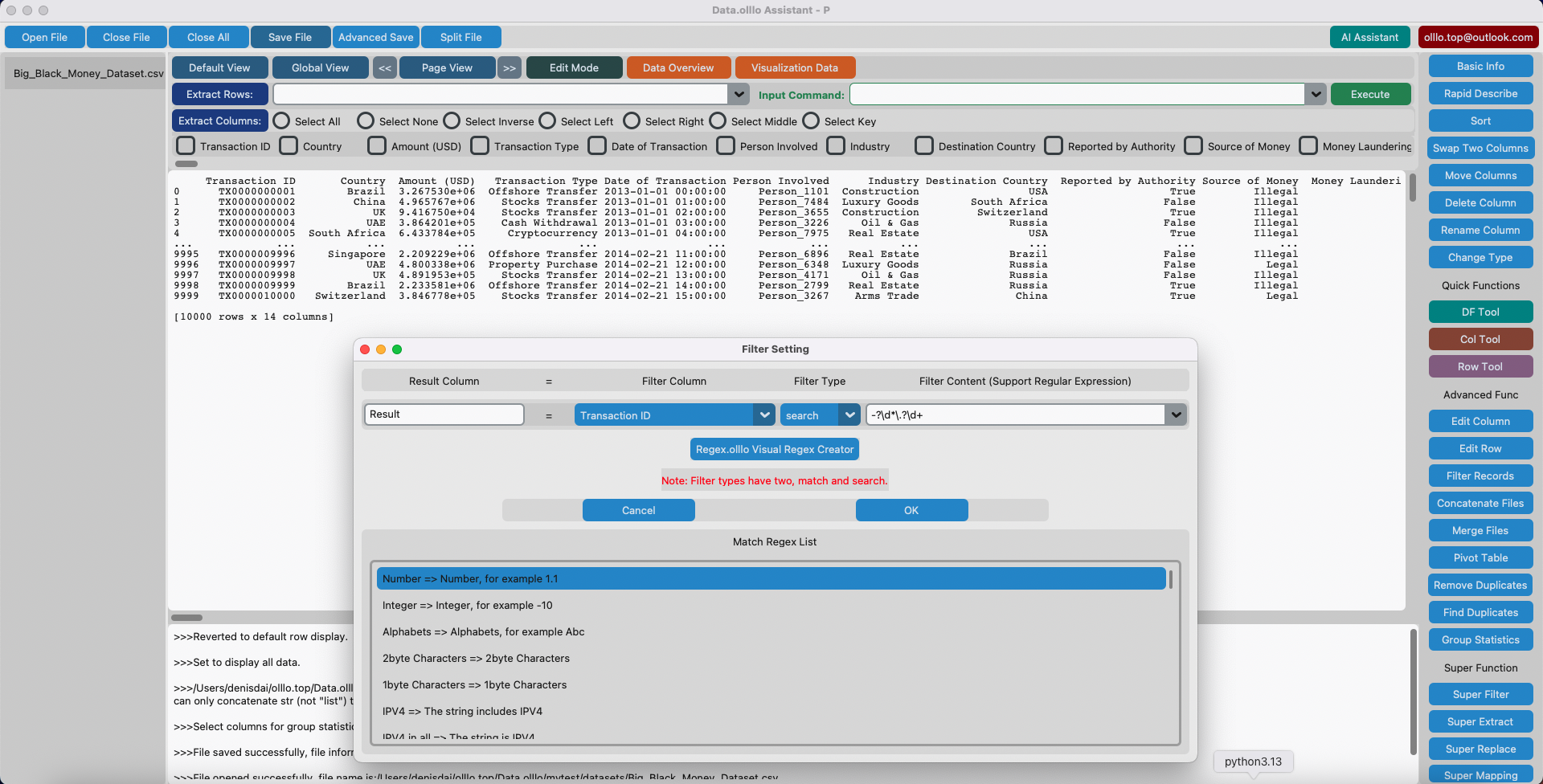Choose Select Middle radio option

(718, 121)
